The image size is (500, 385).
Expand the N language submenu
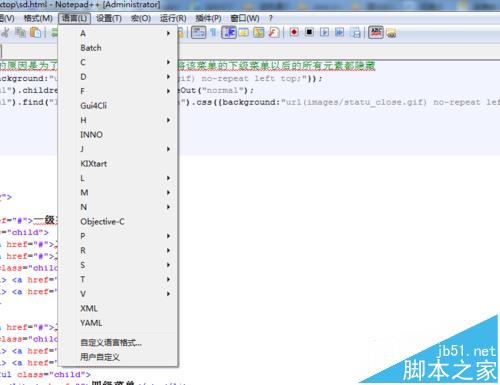tap(118, 207)
